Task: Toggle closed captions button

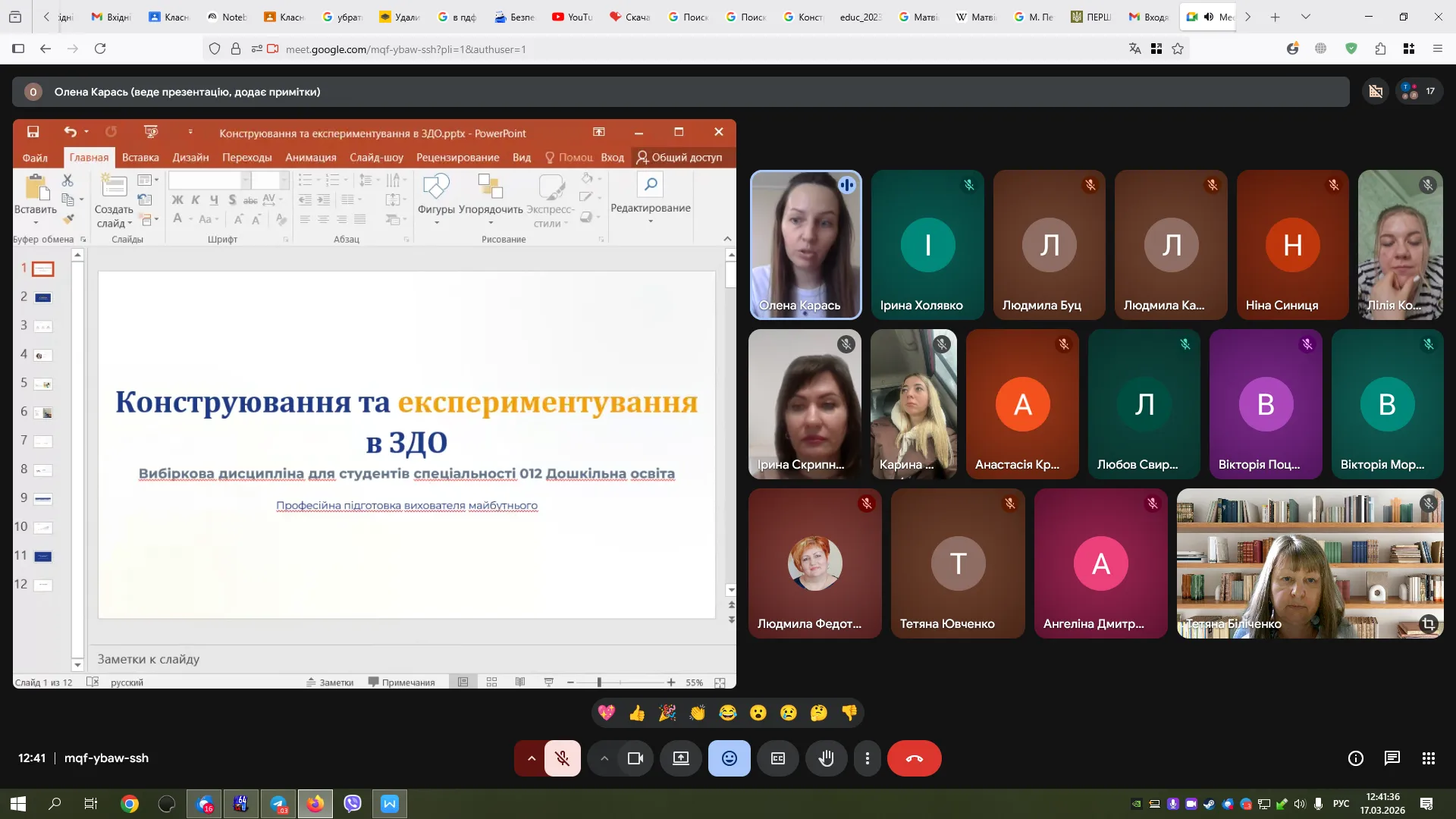Action: point(778,758)
